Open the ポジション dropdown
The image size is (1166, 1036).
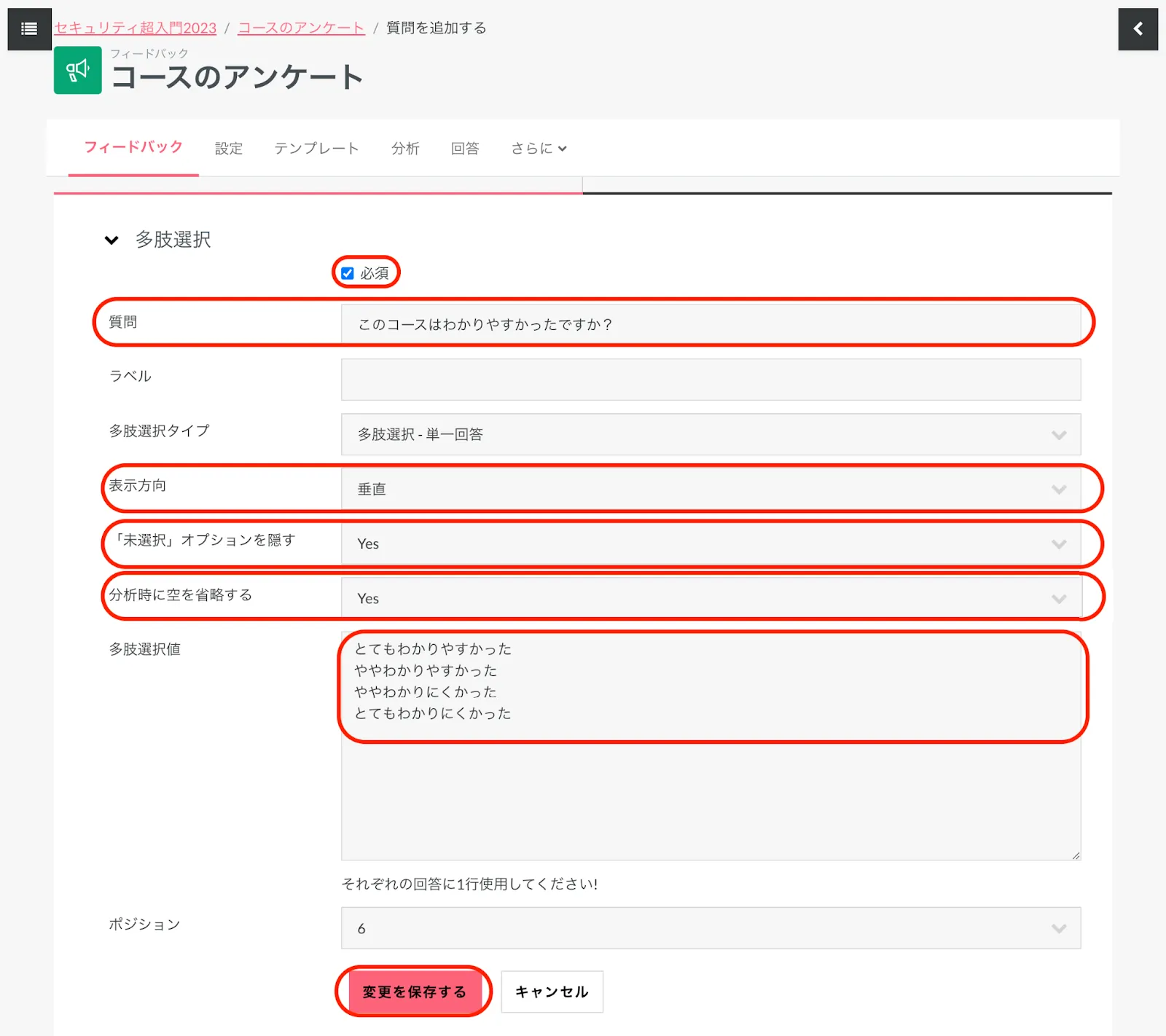[x=710, y=928]
